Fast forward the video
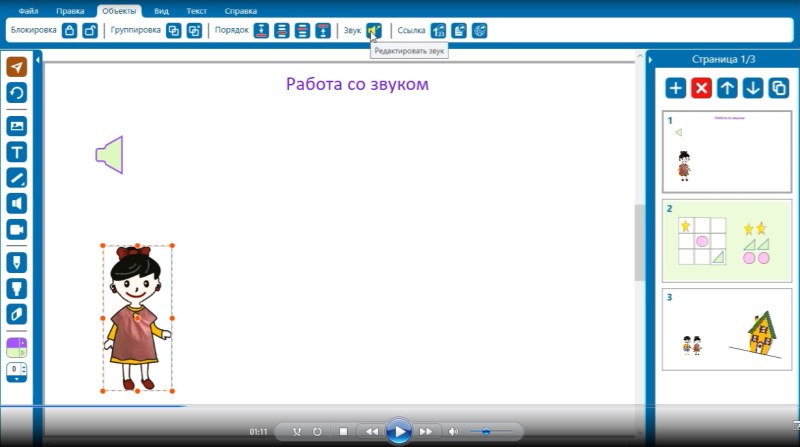The image size is (800, 447). [426, 432]
